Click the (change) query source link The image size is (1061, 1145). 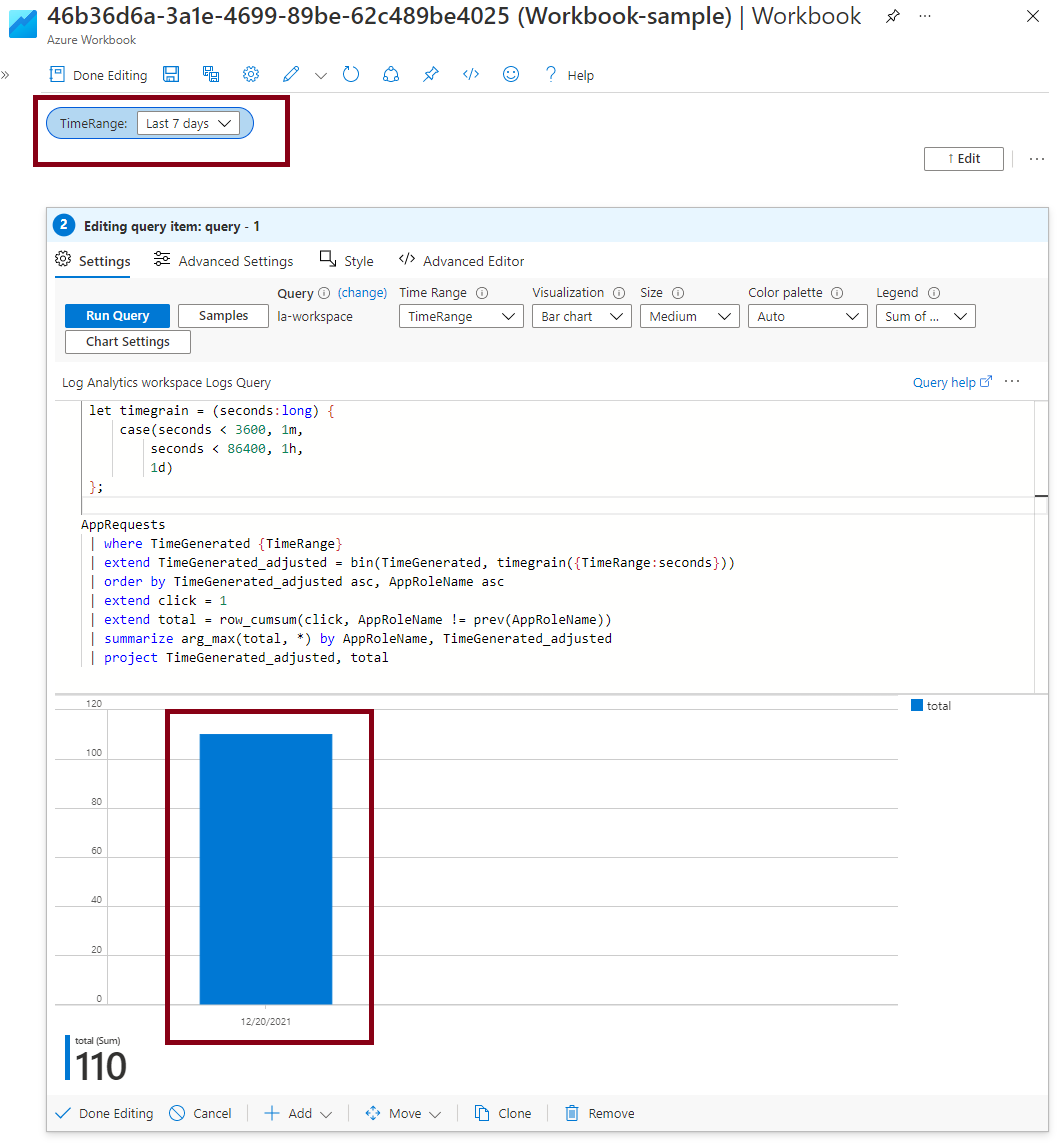(362, 293)
